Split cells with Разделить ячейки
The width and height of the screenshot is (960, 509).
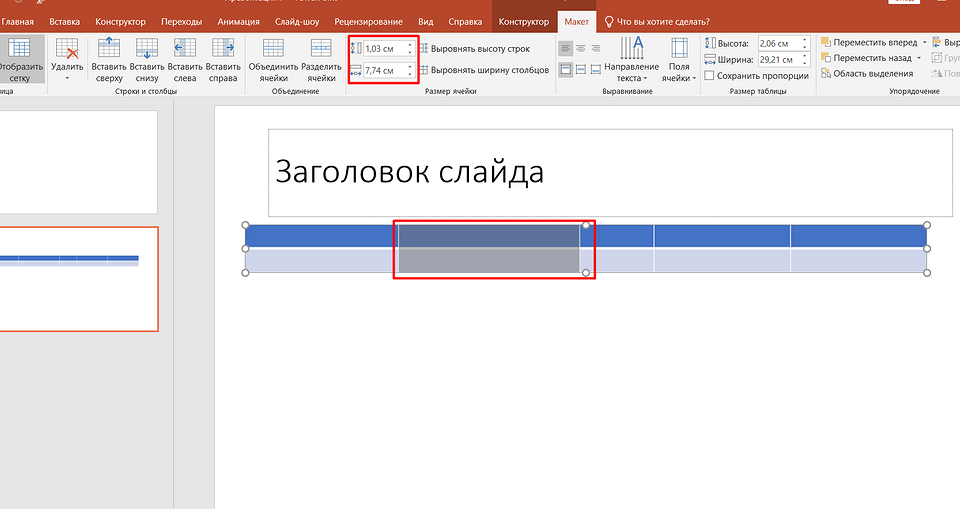pyautogui.click(x=321, y=59)
